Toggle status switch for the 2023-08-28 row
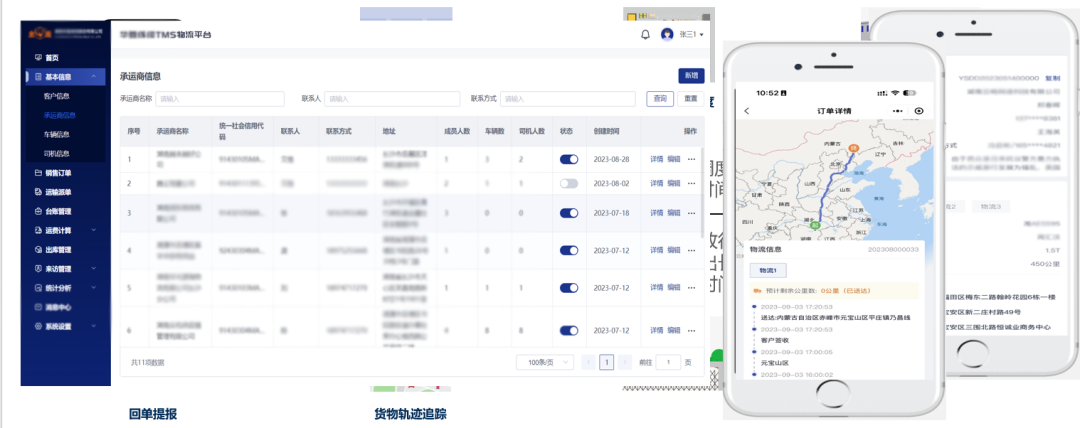Screen dimensions: 1080x428 (569, 159)
